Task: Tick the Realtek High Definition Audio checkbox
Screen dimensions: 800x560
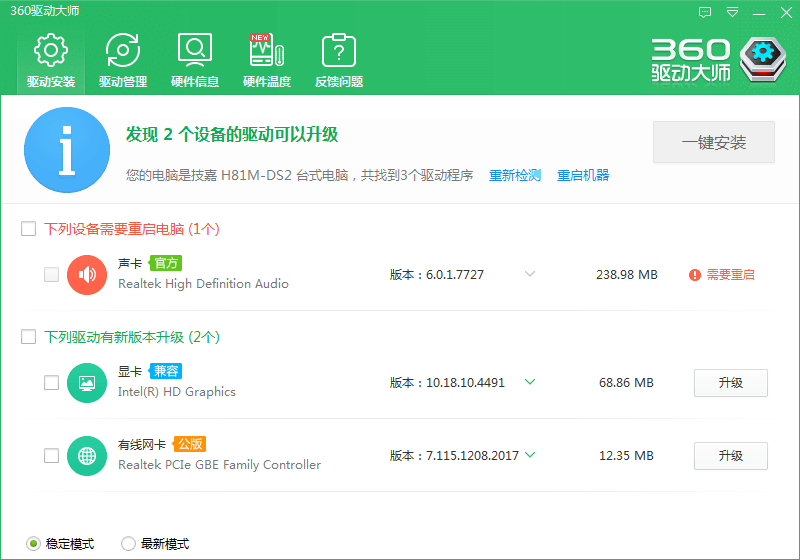Action: tap(52, 274)
